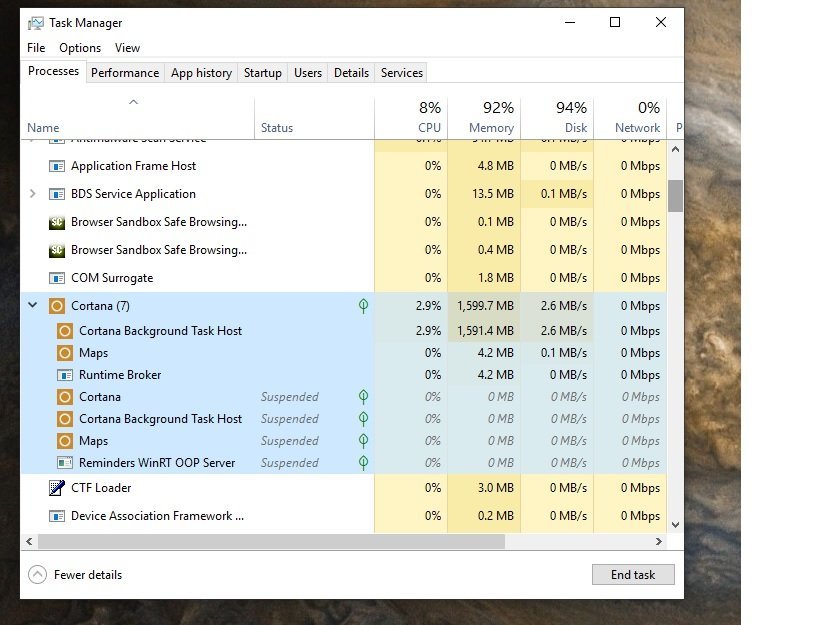
Task: Open the Users tab
Action: click(308, 73)
